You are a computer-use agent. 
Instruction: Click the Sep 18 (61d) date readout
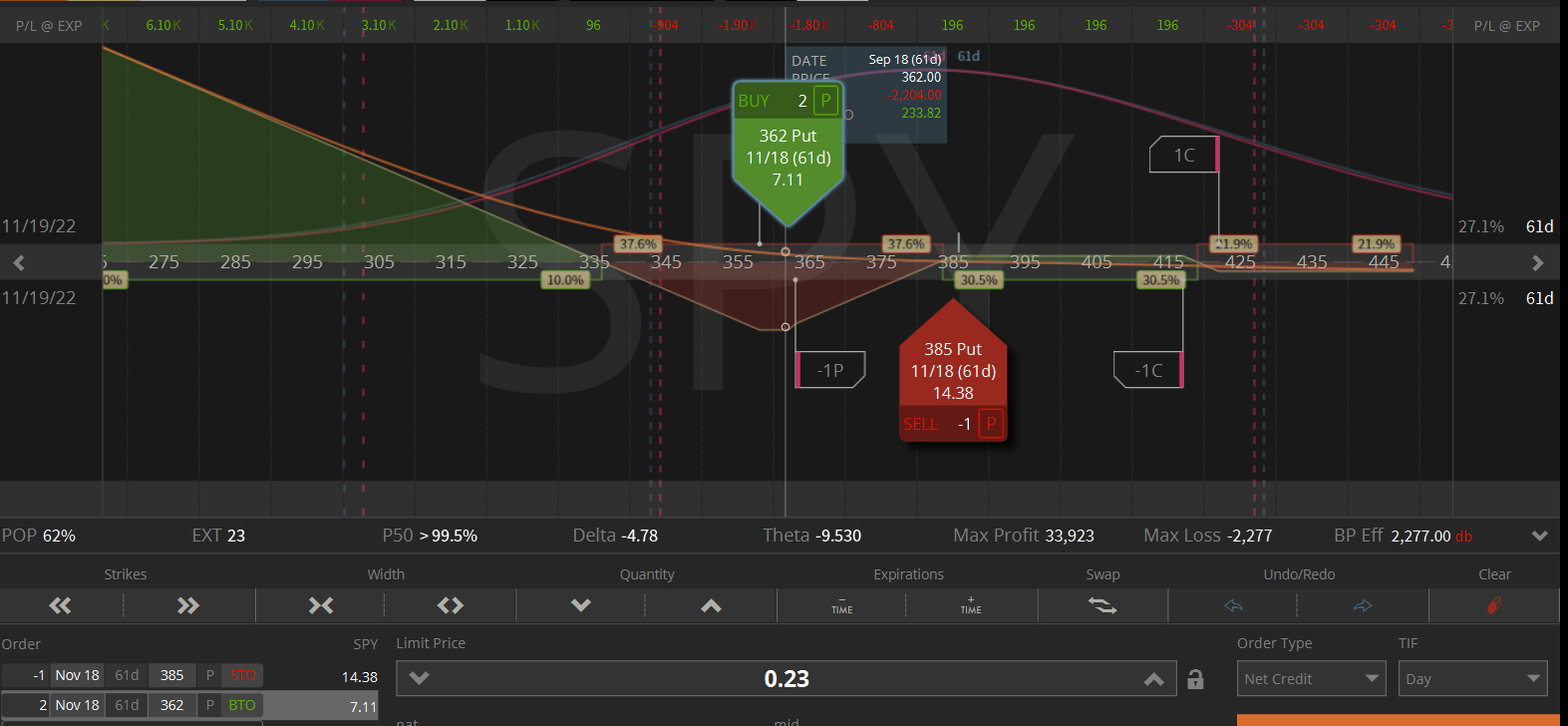pyautogui.click(x=905, y=59)
